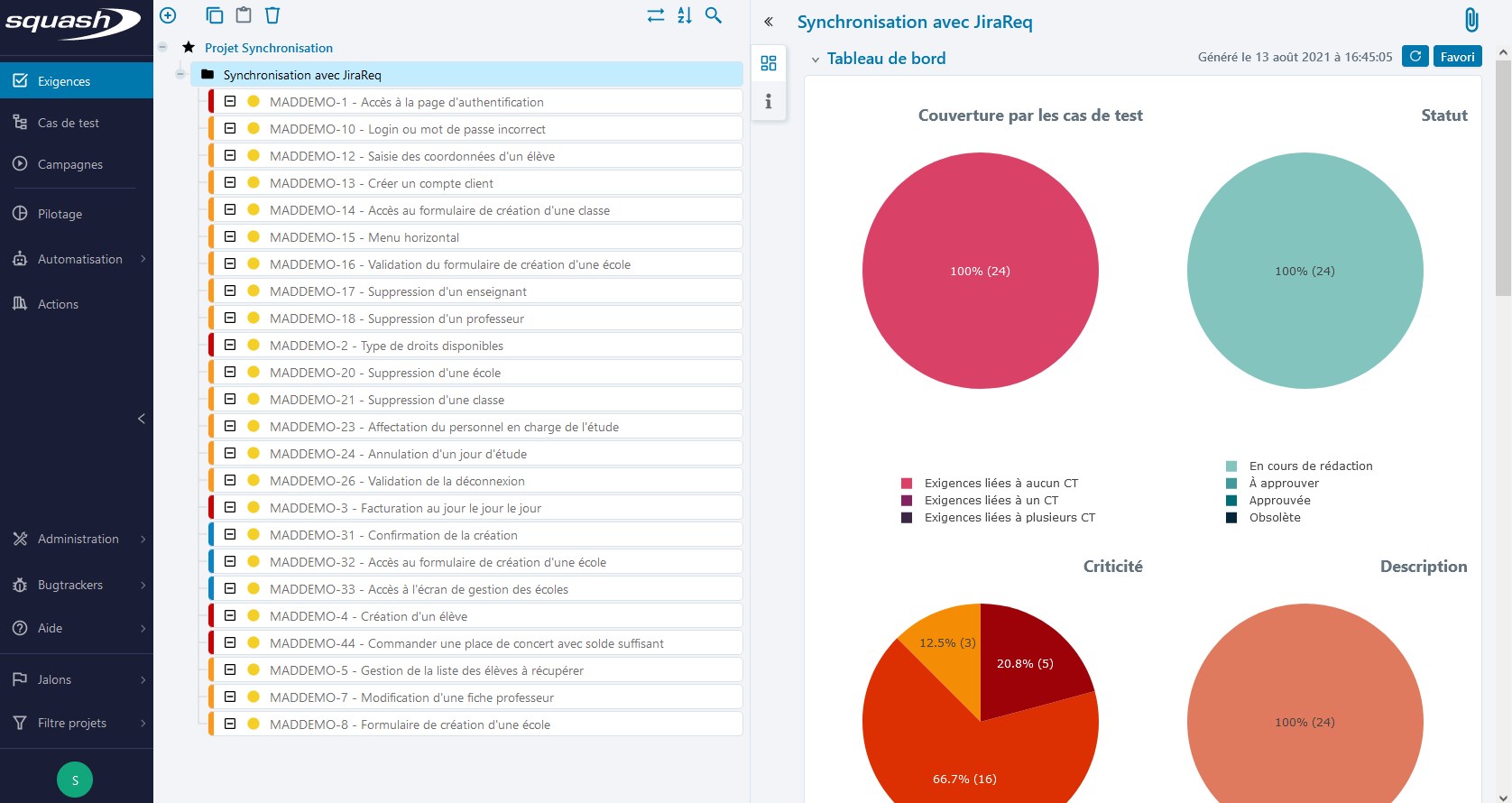Click the 'Exigences liées à un CT' legend label
Screen dimensions: 1512x803
point(991,501)
